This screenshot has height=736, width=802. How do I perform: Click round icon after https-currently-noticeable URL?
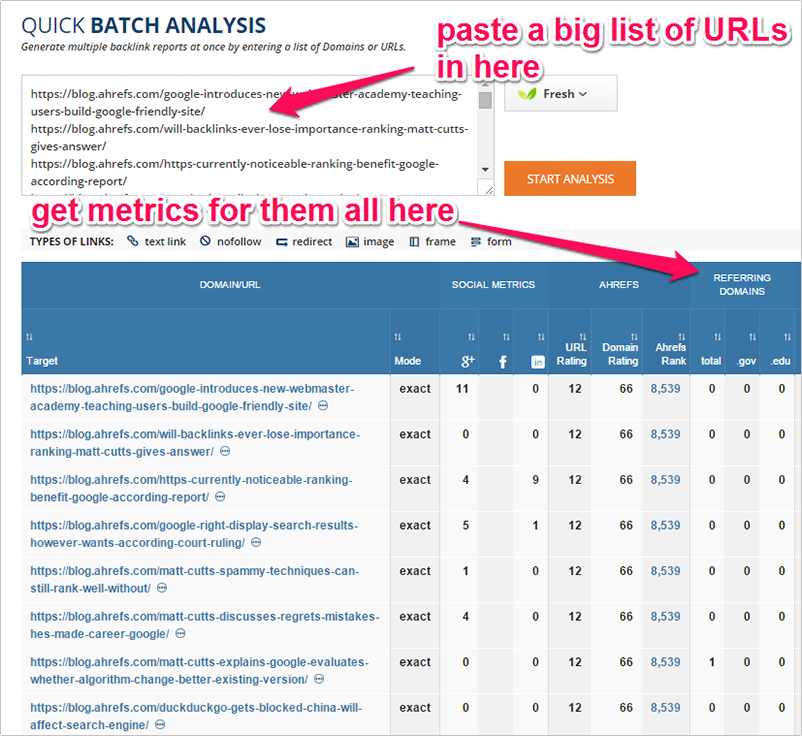coord(220,497)
